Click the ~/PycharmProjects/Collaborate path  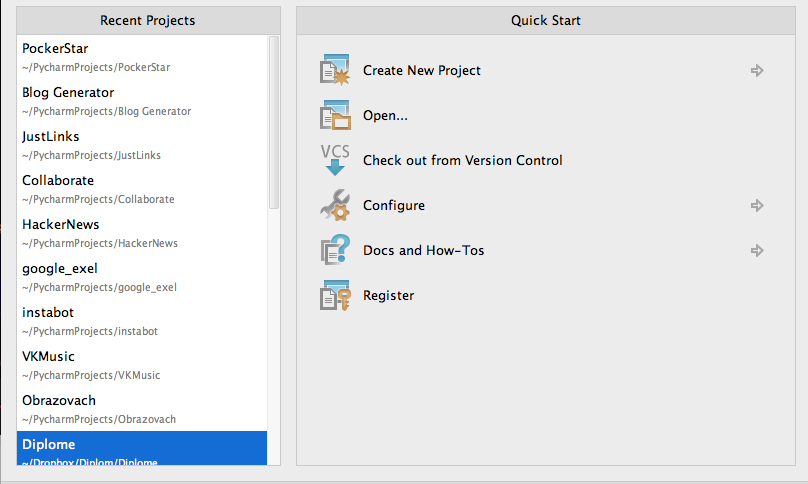coord(98,199)
